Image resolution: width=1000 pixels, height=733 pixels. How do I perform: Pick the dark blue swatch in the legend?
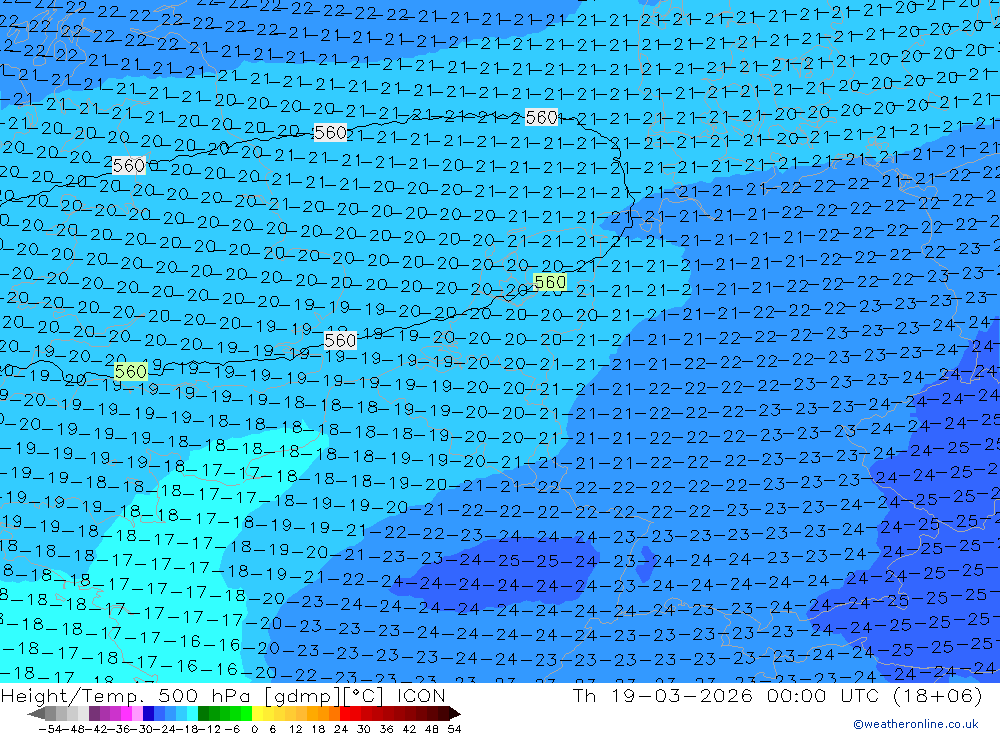coord(149,714)
